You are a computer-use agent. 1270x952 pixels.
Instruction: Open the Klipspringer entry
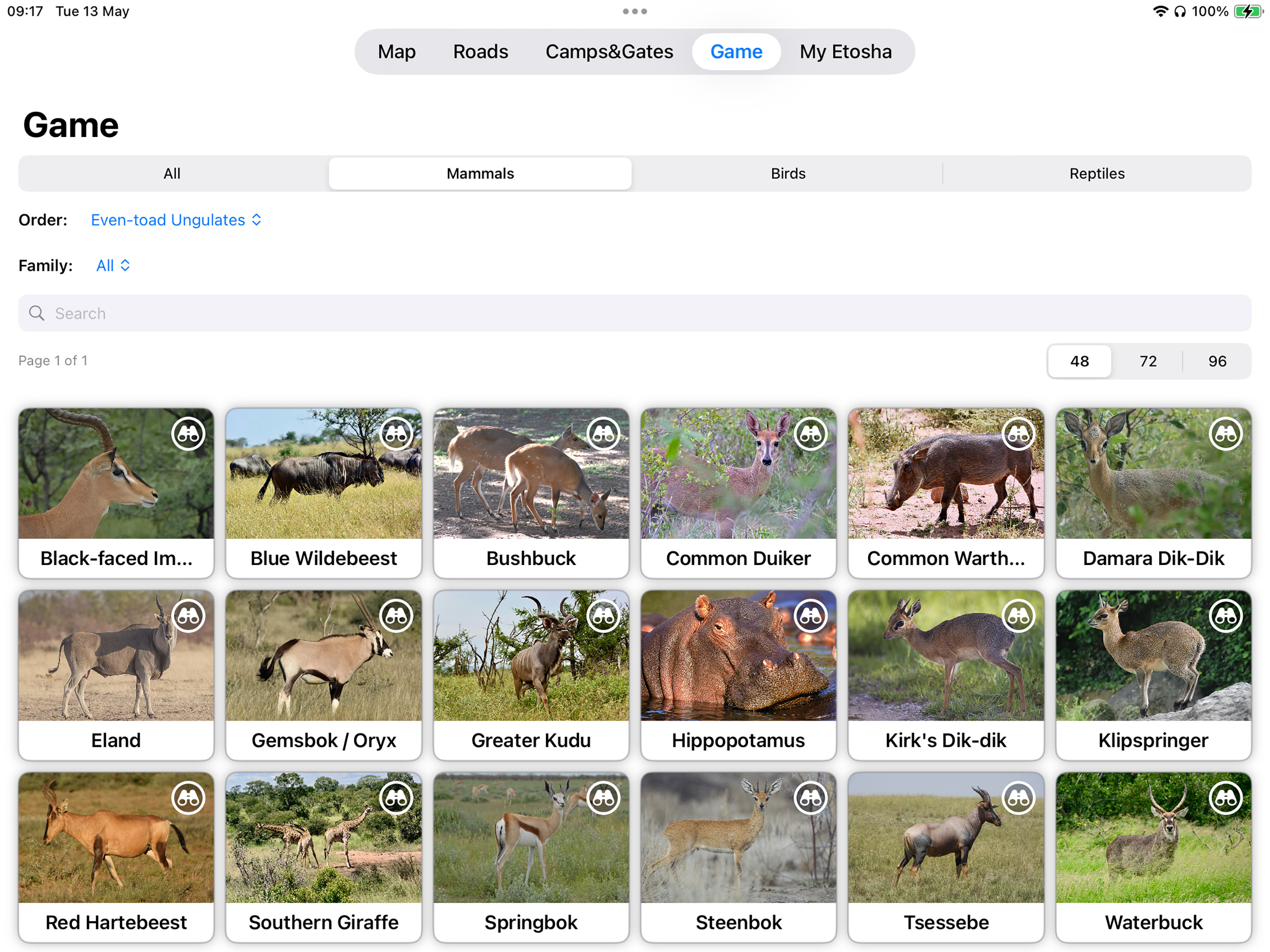pos(1153,675)
